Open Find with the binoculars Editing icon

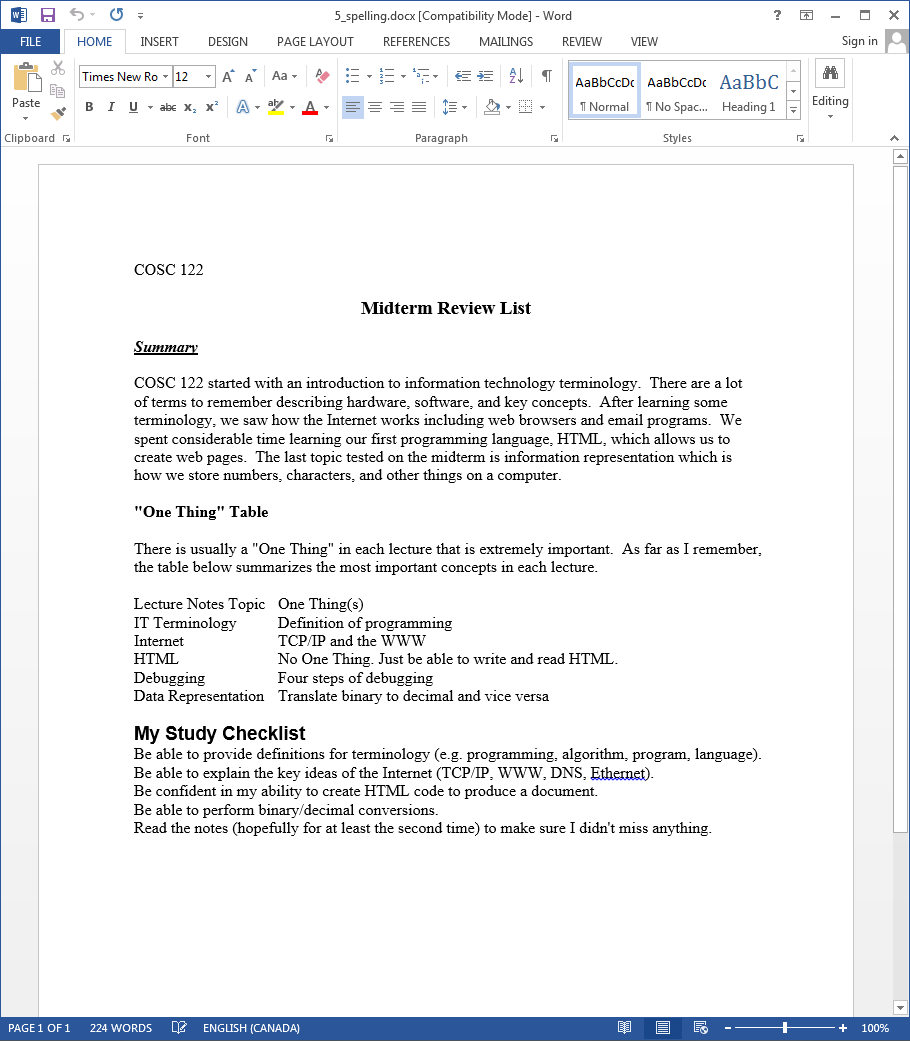click(830, 73)
